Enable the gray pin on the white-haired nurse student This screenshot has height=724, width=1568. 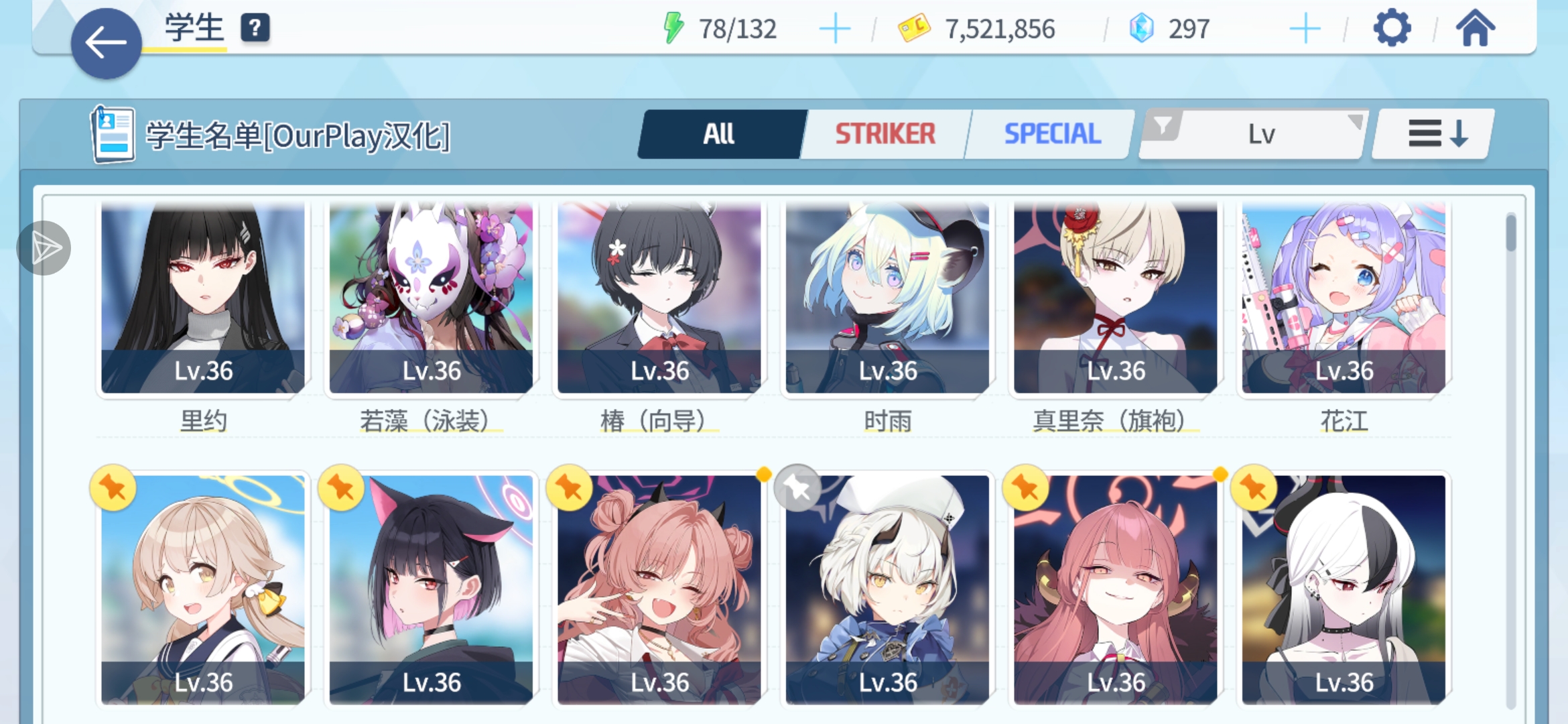[797, 488]
